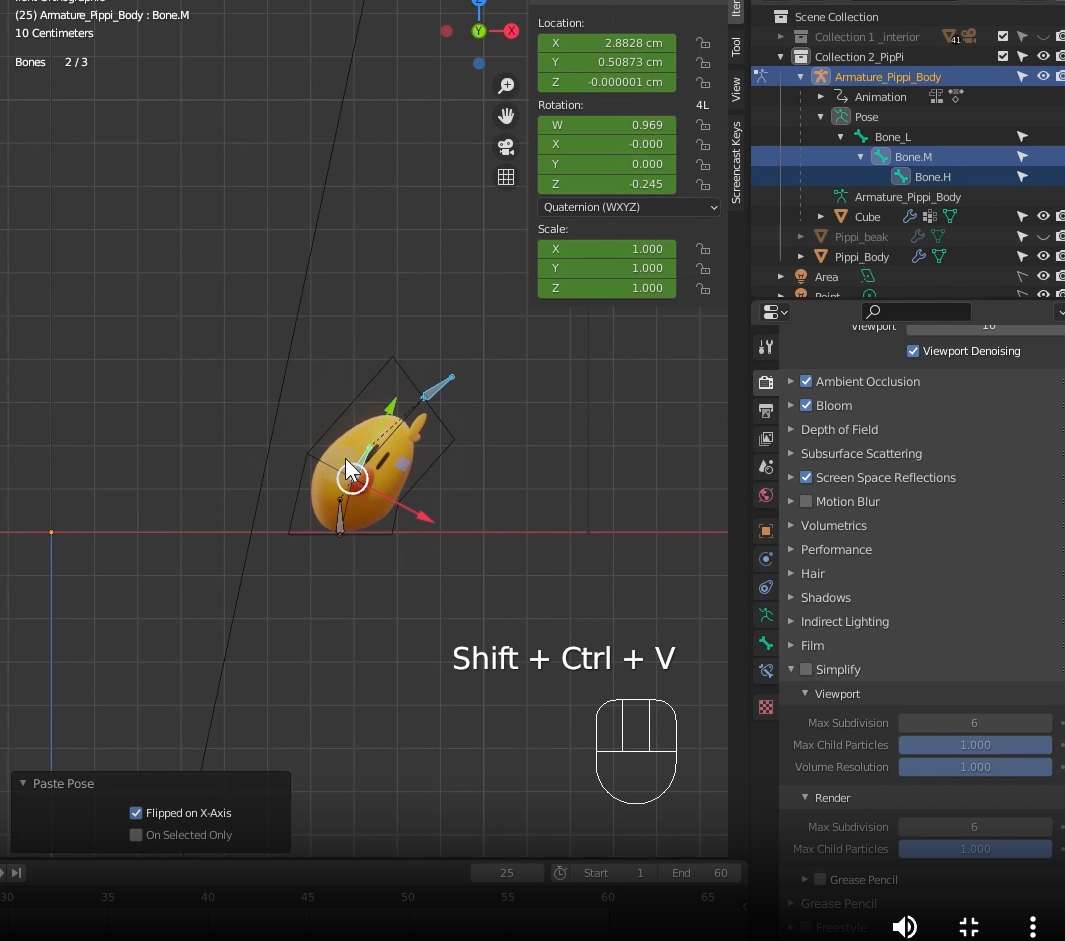Click the lock icon beside Rotation W
1065x941 pixels.
[x=703, y=125]
